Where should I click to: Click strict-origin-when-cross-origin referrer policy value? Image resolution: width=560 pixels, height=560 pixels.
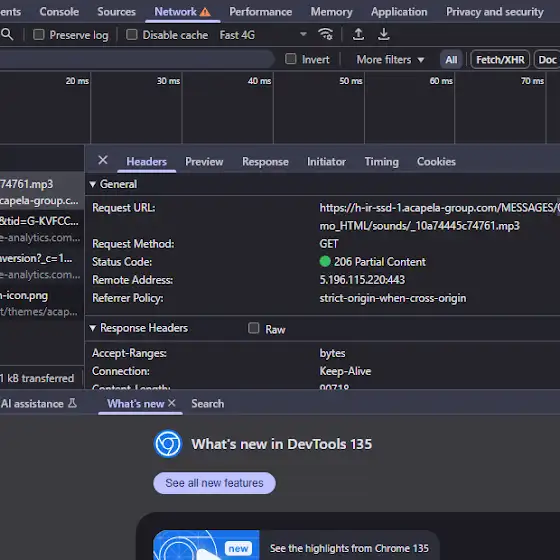click(x=392, y=298)
